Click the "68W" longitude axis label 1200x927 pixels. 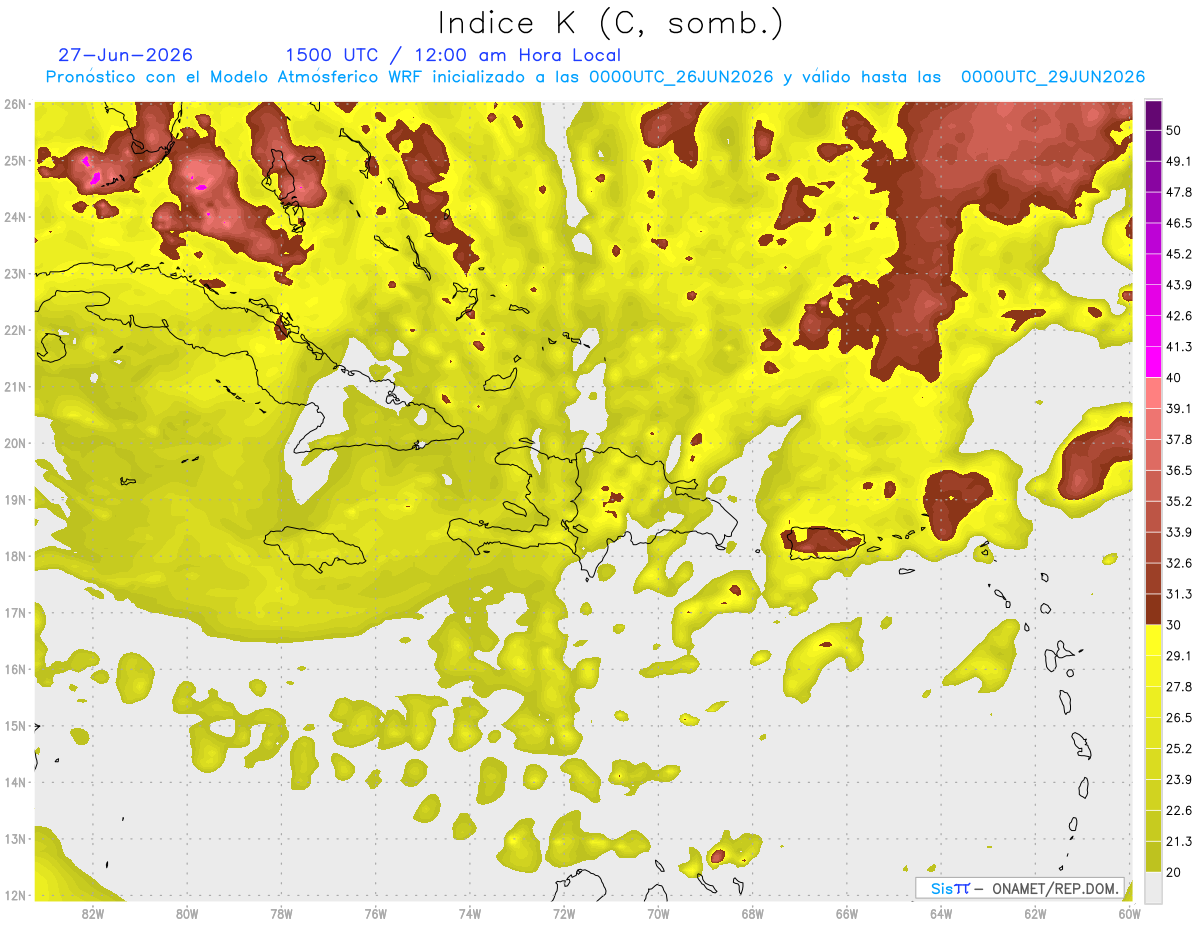pyautogui.click(x=753, y=913)
